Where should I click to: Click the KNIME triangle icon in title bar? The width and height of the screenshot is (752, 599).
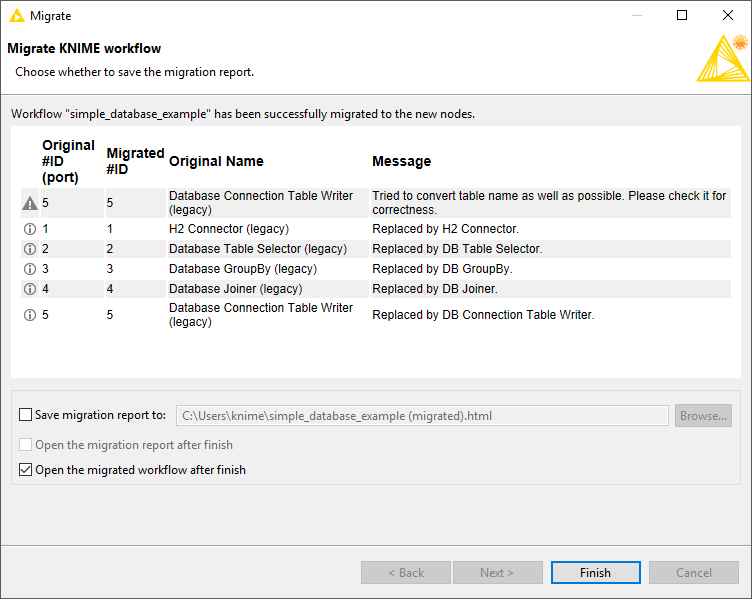tap(17, 16)
